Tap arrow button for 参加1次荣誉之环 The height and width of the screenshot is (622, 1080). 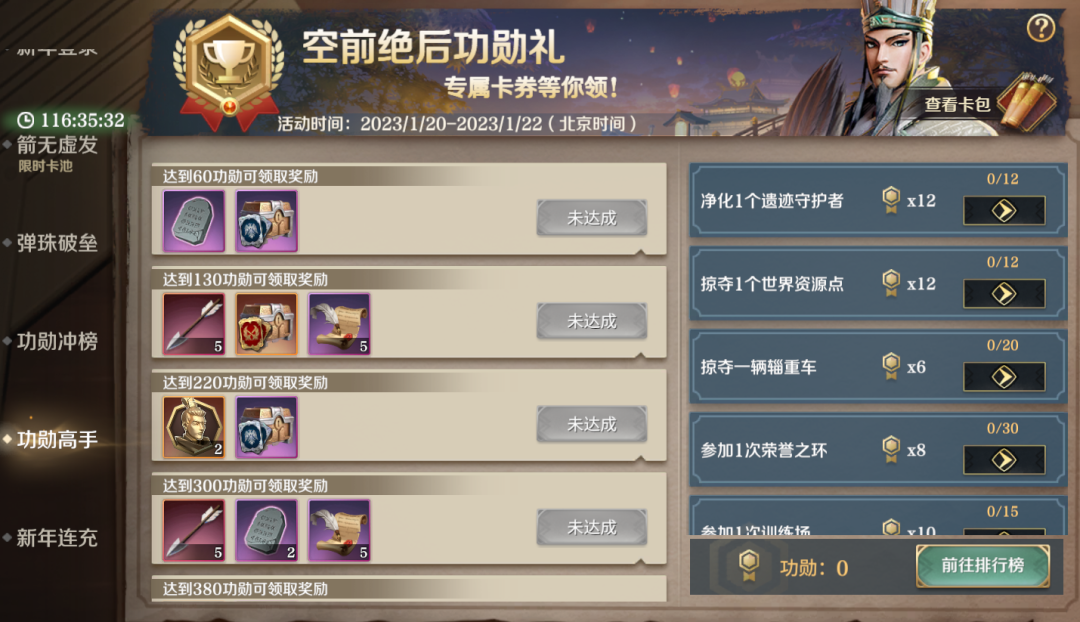(1004, 460)
